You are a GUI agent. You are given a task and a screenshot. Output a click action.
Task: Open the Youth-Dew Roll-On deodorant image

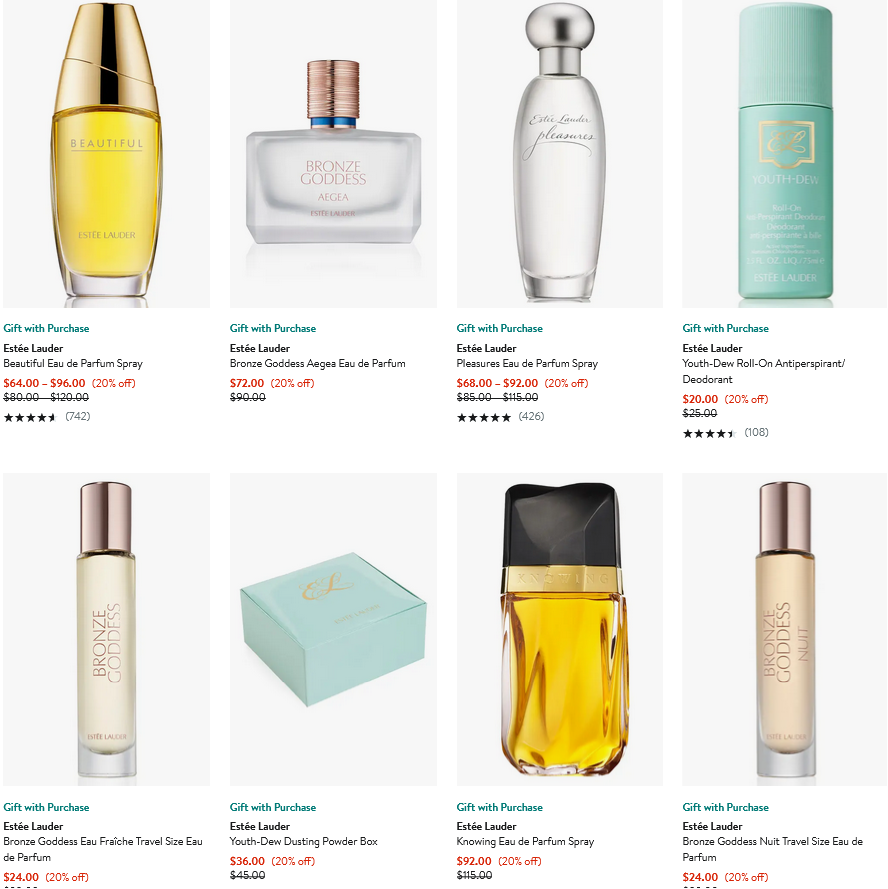coord(785,154)
